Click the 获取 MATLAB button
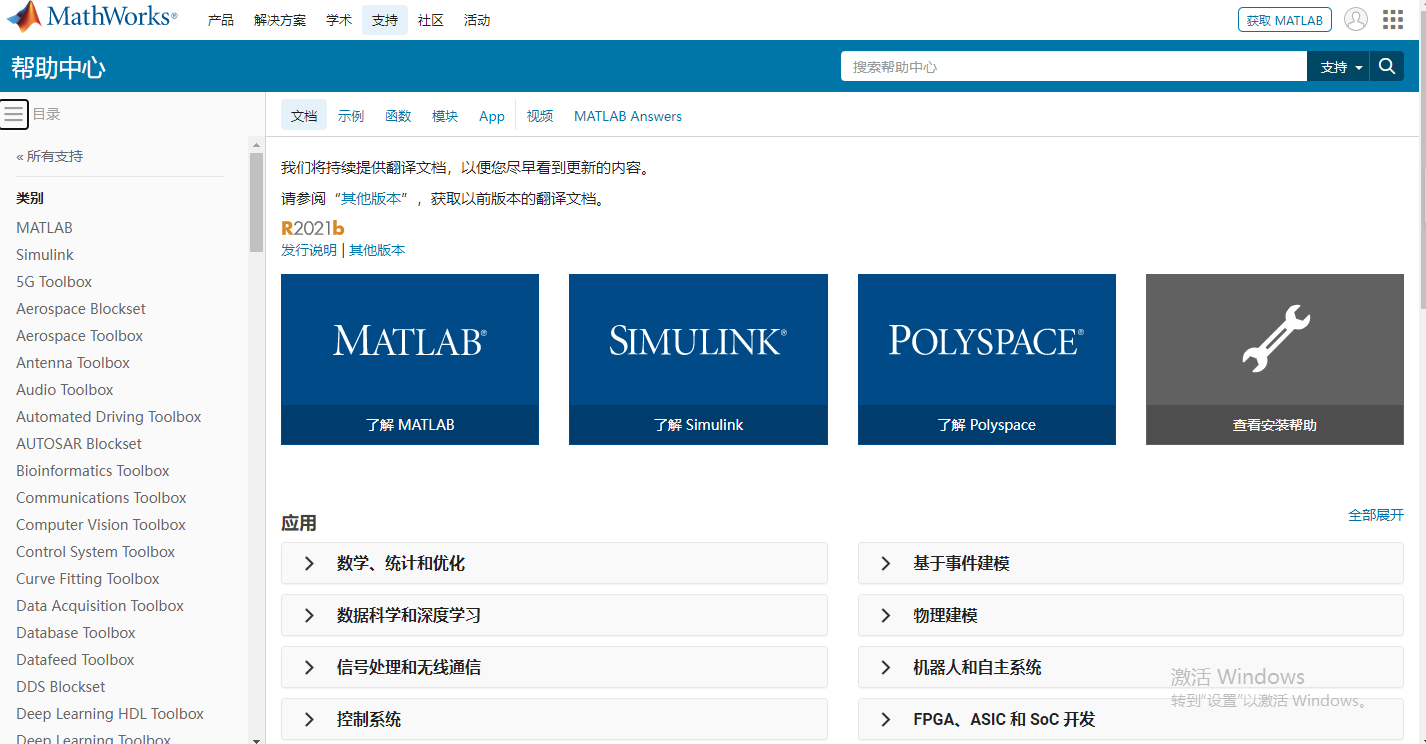Viewport: 1426px width, 744px height. [x=1285, y=20]
